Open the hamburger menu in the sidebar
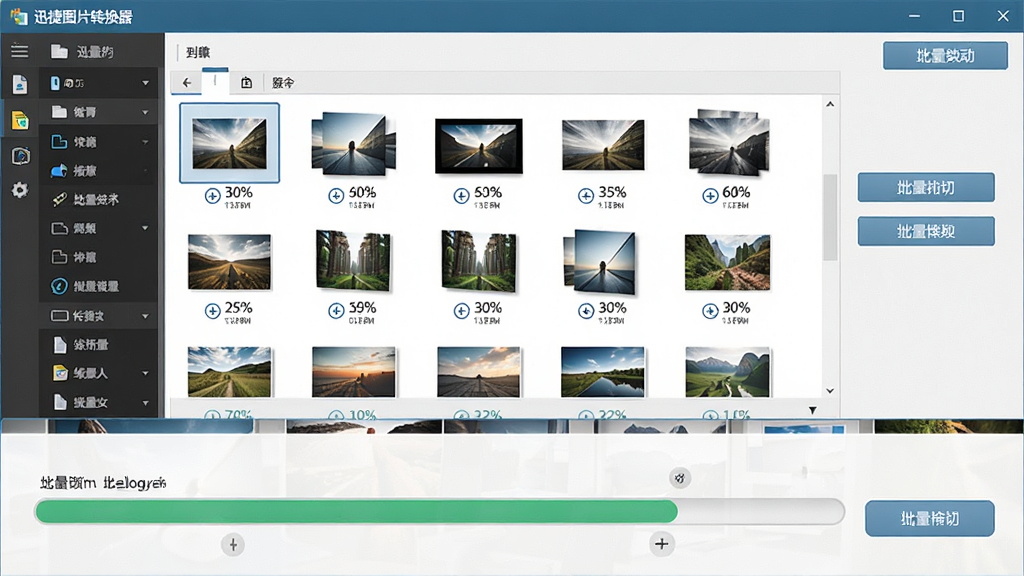This screenshot has height=576, width=1024. tap(20, 51)
